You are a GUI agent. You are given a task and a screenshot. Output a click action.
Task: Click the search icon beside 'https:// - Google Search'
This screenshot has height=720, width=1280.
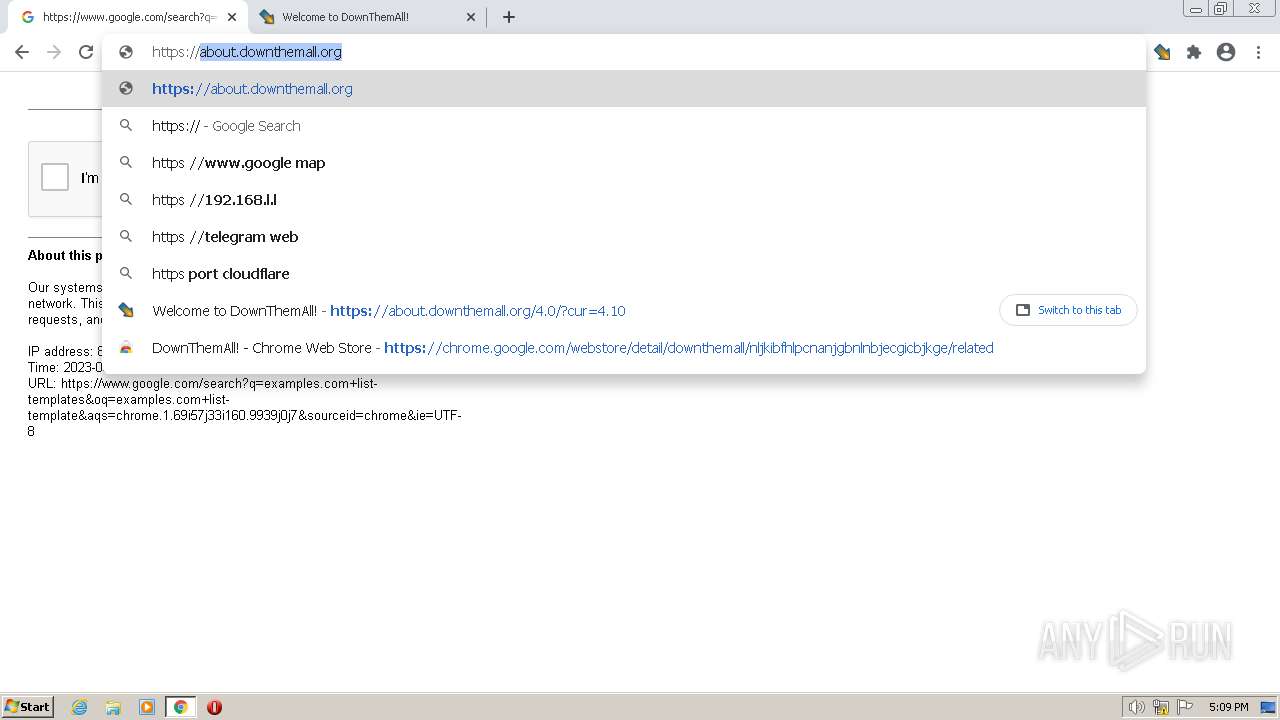coord(126,125)
